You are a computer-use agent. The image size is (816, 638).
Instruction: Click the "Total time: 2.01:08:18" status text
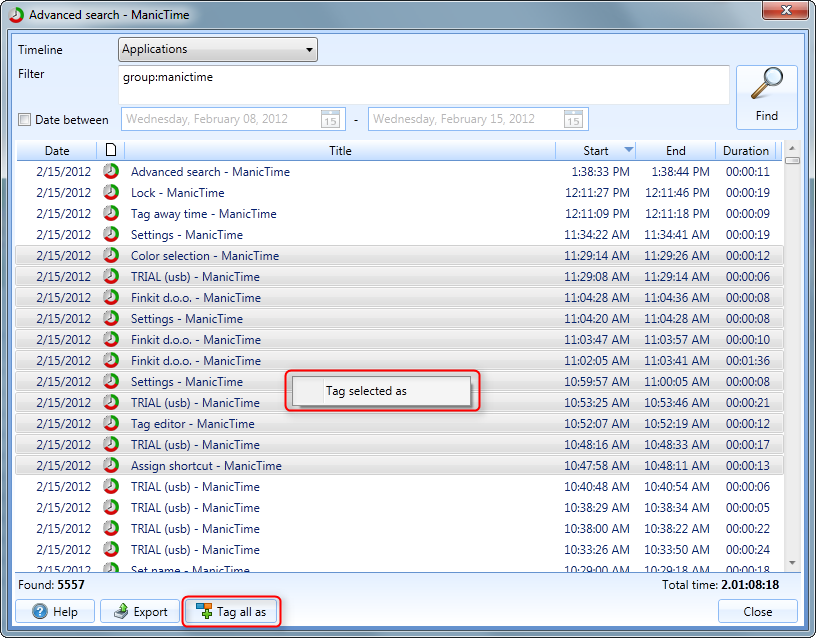point(720,585)
